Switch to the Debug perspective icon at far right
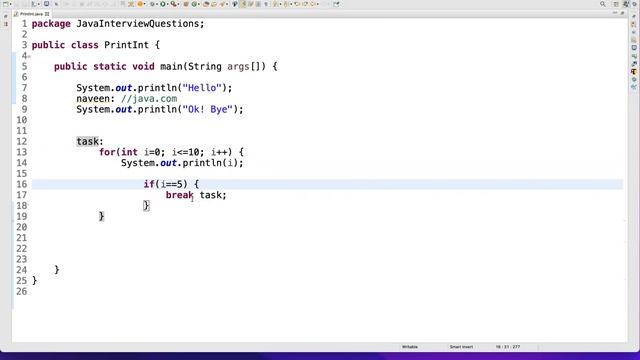 pos(635,4)
